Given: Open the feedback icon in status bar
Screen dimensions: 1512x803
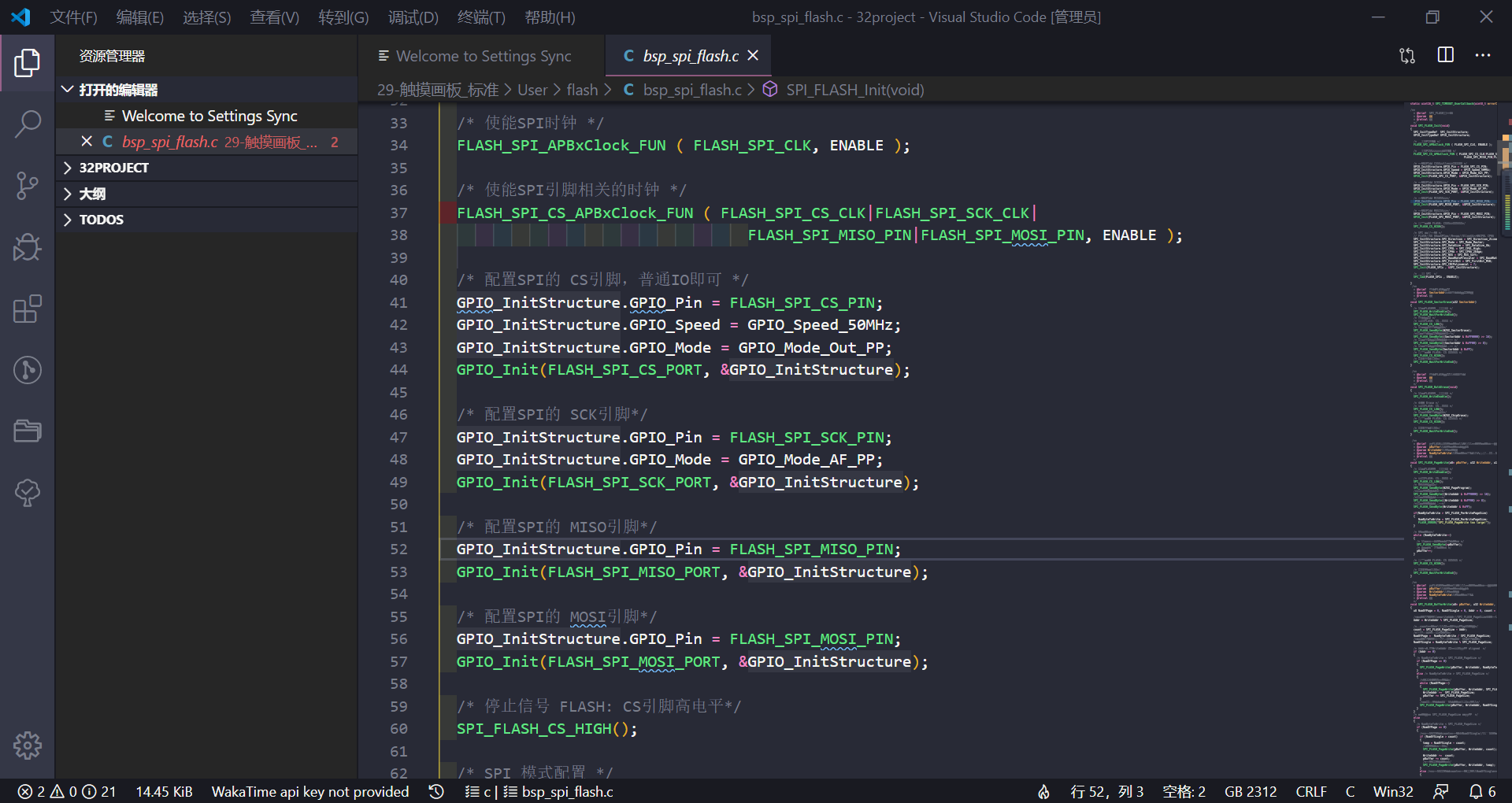Looking at the screenshot, I should tap(1440, 791).
